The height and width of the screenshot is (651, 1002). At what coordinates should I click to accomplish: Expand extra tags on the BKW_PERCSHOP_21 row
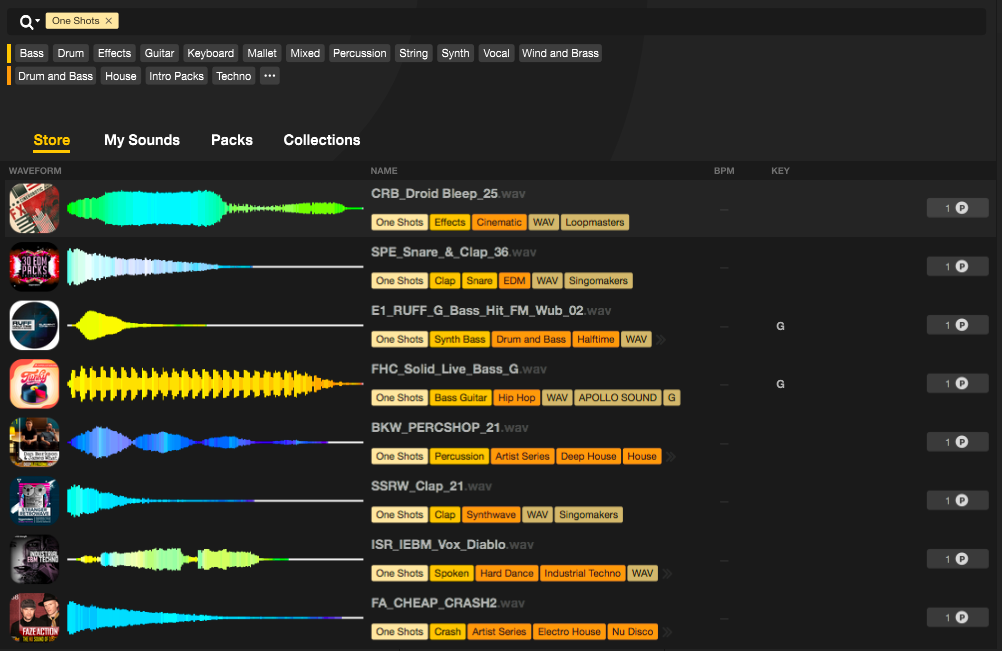tap(670, 456)
